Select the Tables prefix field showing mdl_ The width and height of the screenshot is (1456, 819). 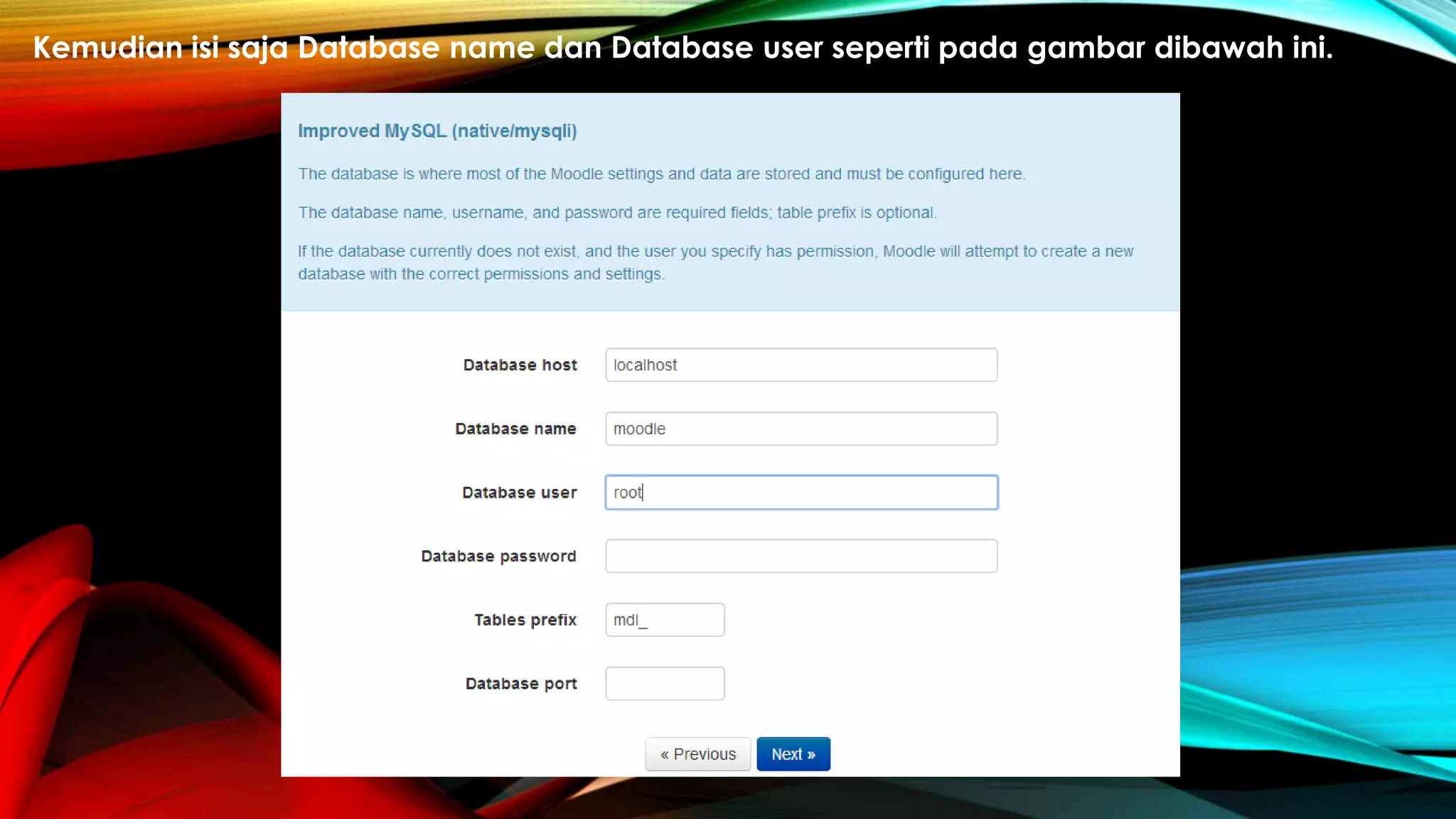click(665, 620)
